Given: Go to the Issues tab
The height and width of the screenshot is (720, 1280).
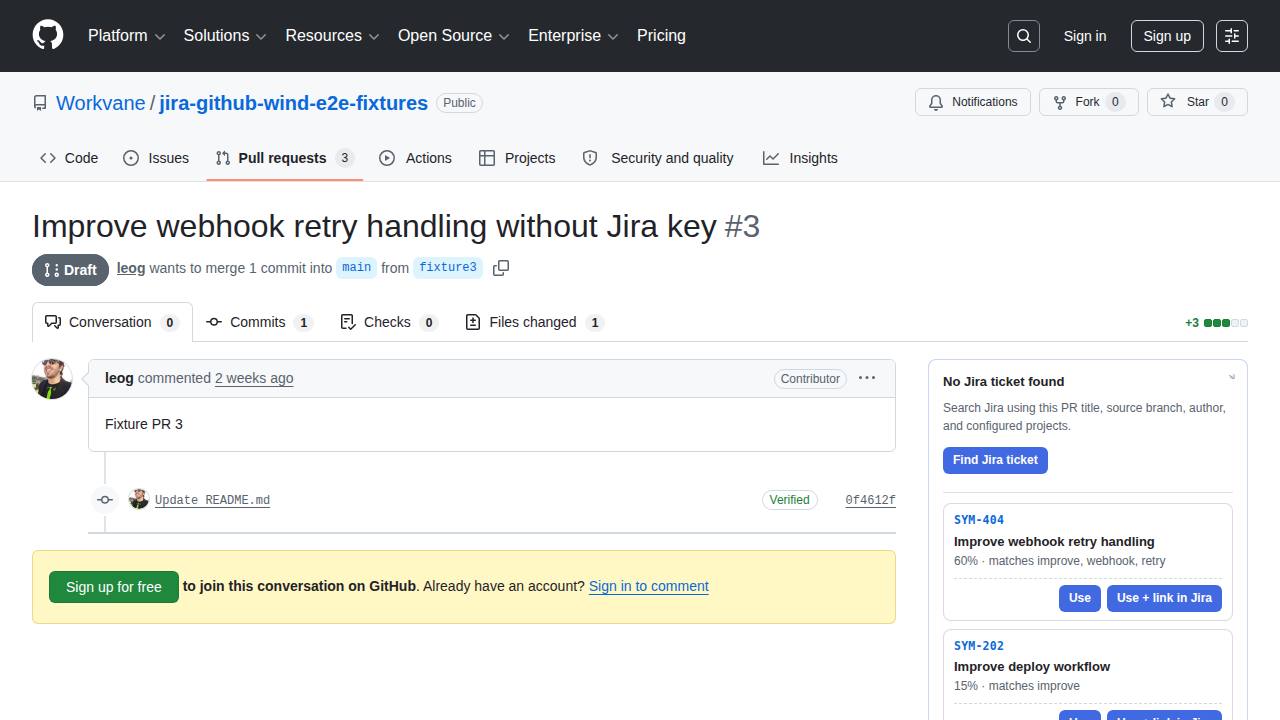Looking at the screenshot, I should 156,158.
